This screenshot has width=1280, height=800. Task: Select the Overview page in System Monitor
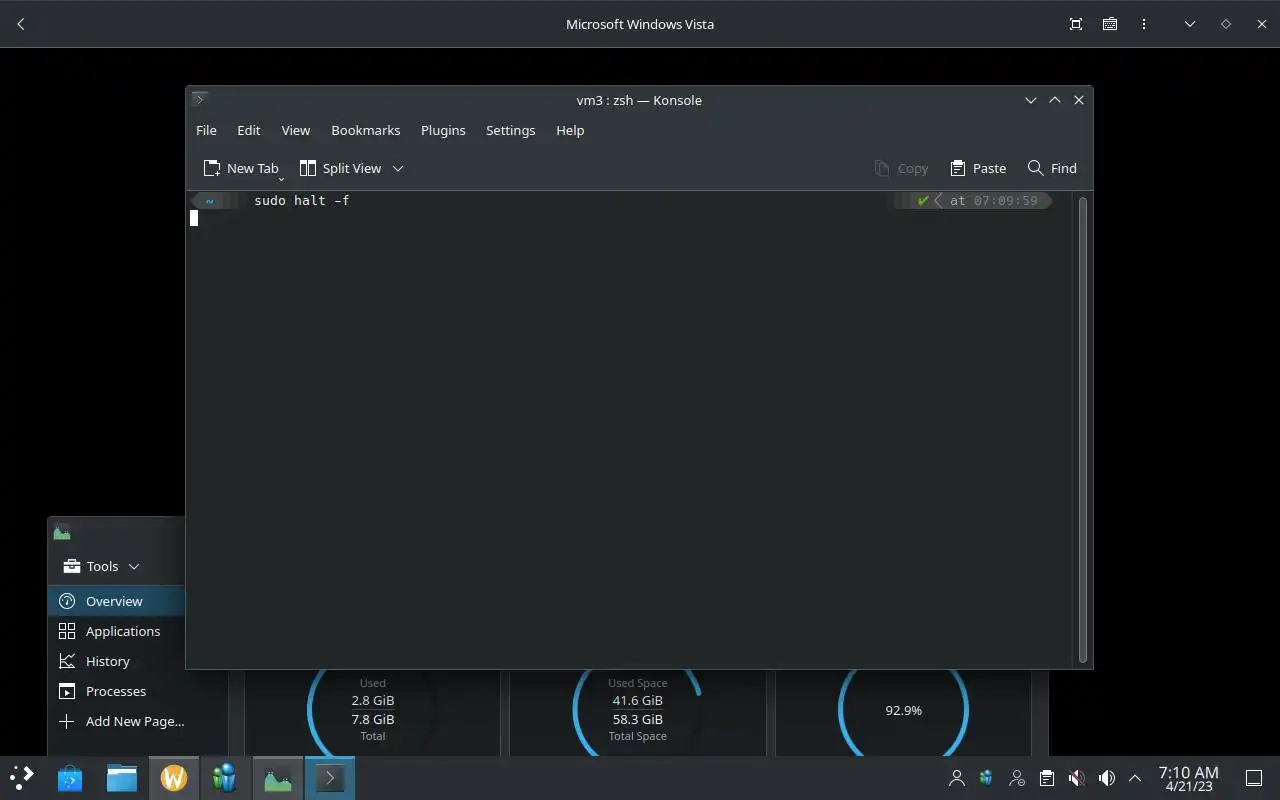(116, 601)
